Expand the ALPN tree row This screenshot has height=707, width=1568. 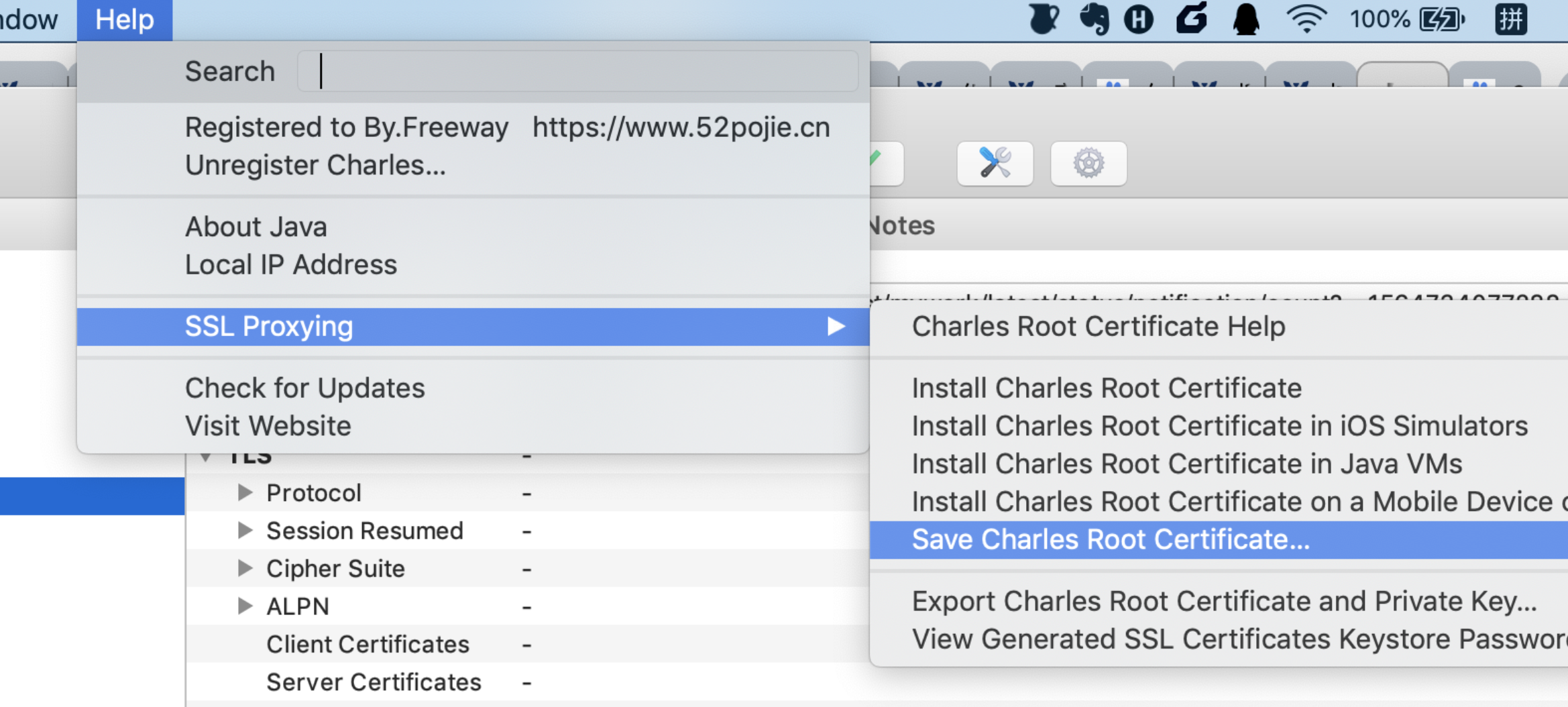pos(245,606)
